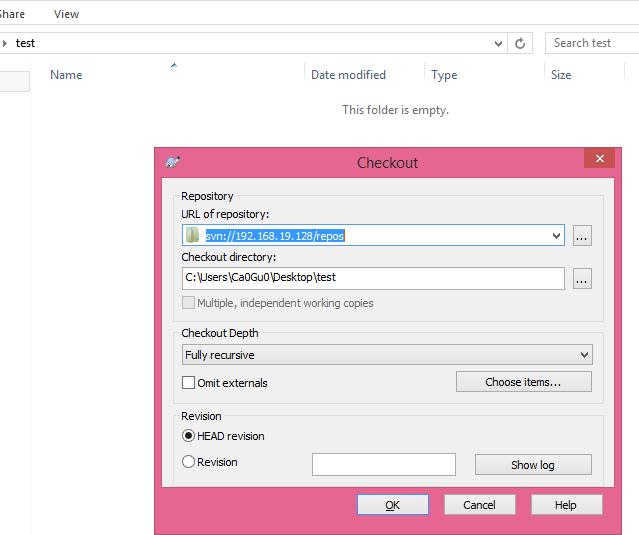Browse repository URL with ellipsis button

(582, 236)
